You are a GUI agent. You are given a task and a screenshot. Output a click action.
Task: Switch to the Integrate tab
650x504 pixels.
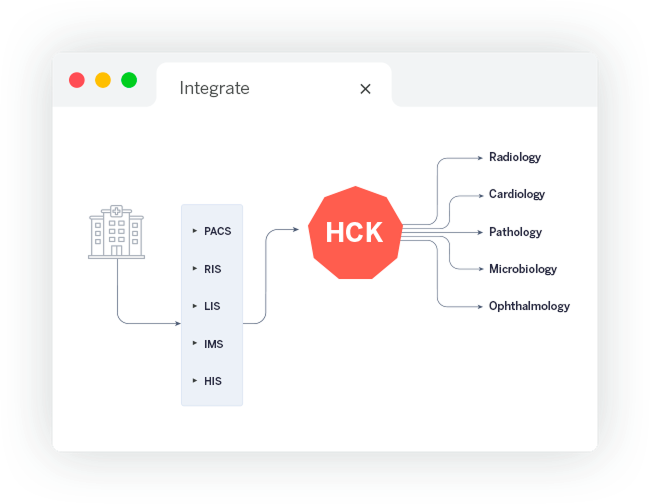point(214,88)
